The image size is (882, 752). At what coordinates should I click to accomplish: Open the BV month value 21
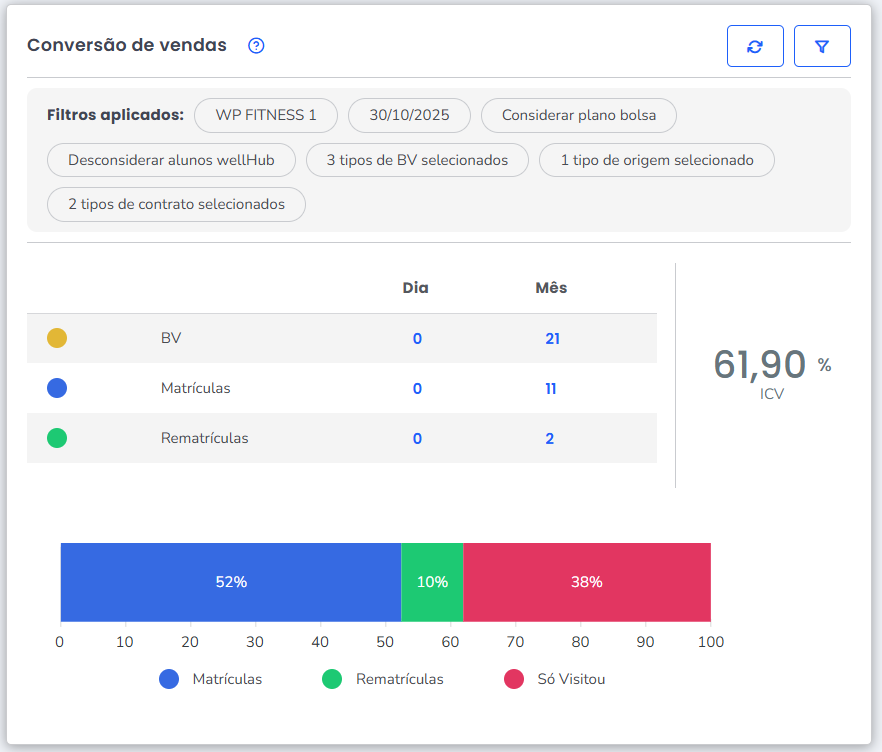(552, 339)
